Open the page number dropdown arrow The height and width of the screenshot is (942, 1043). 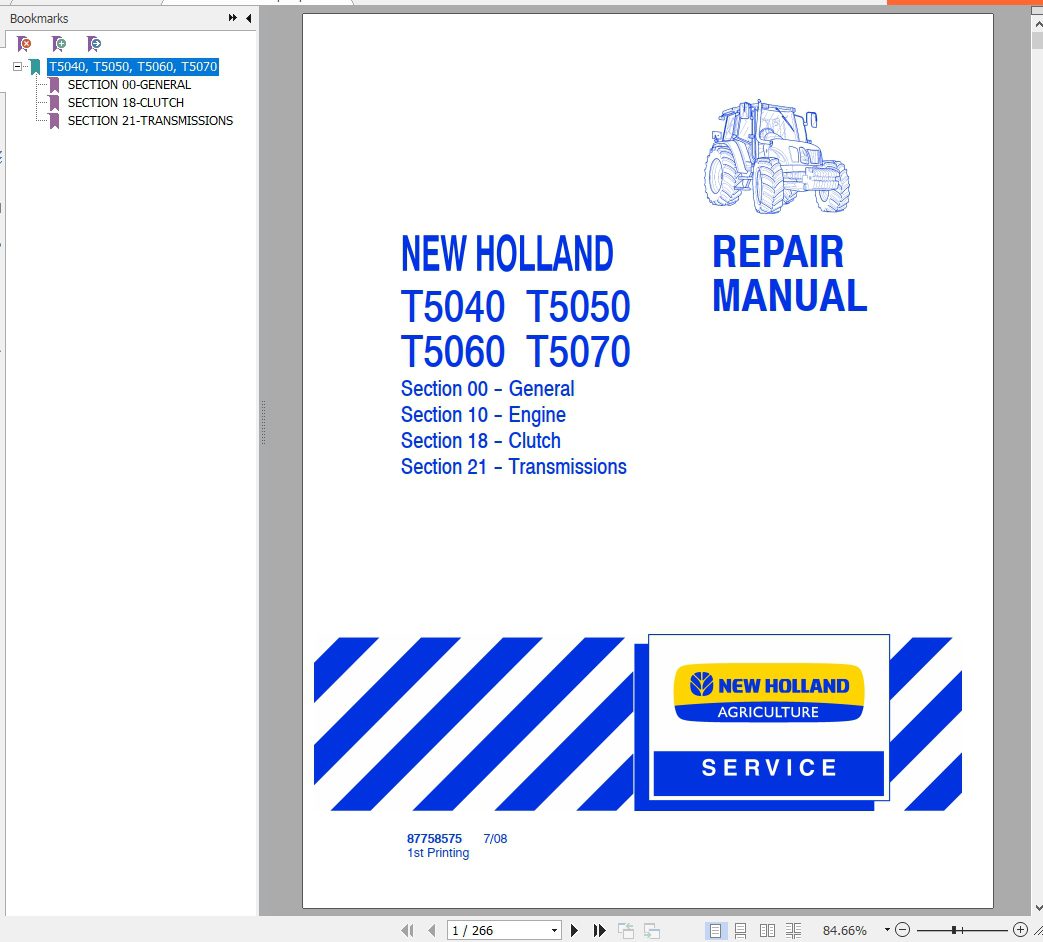pos(554,930)
